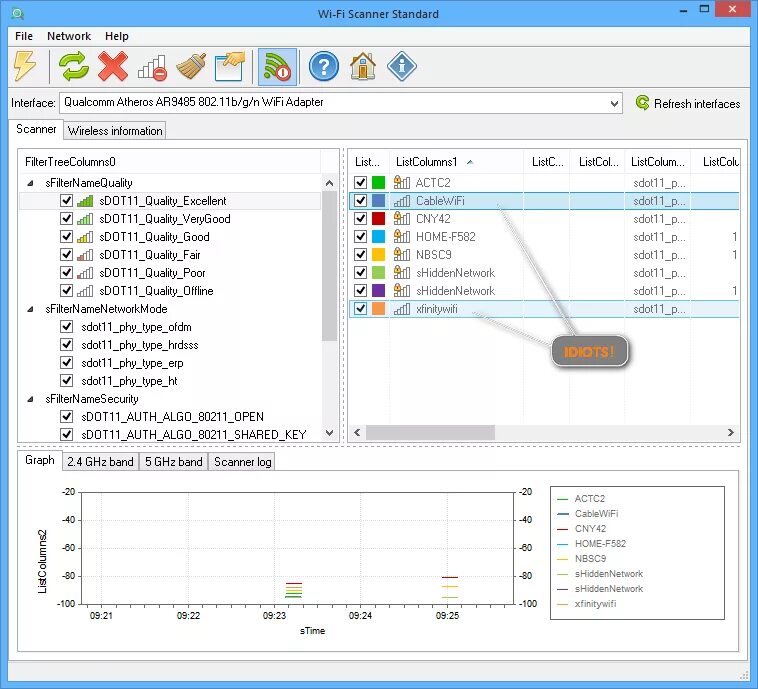
Task: Open the File menu
Action: tap(24, 36)
